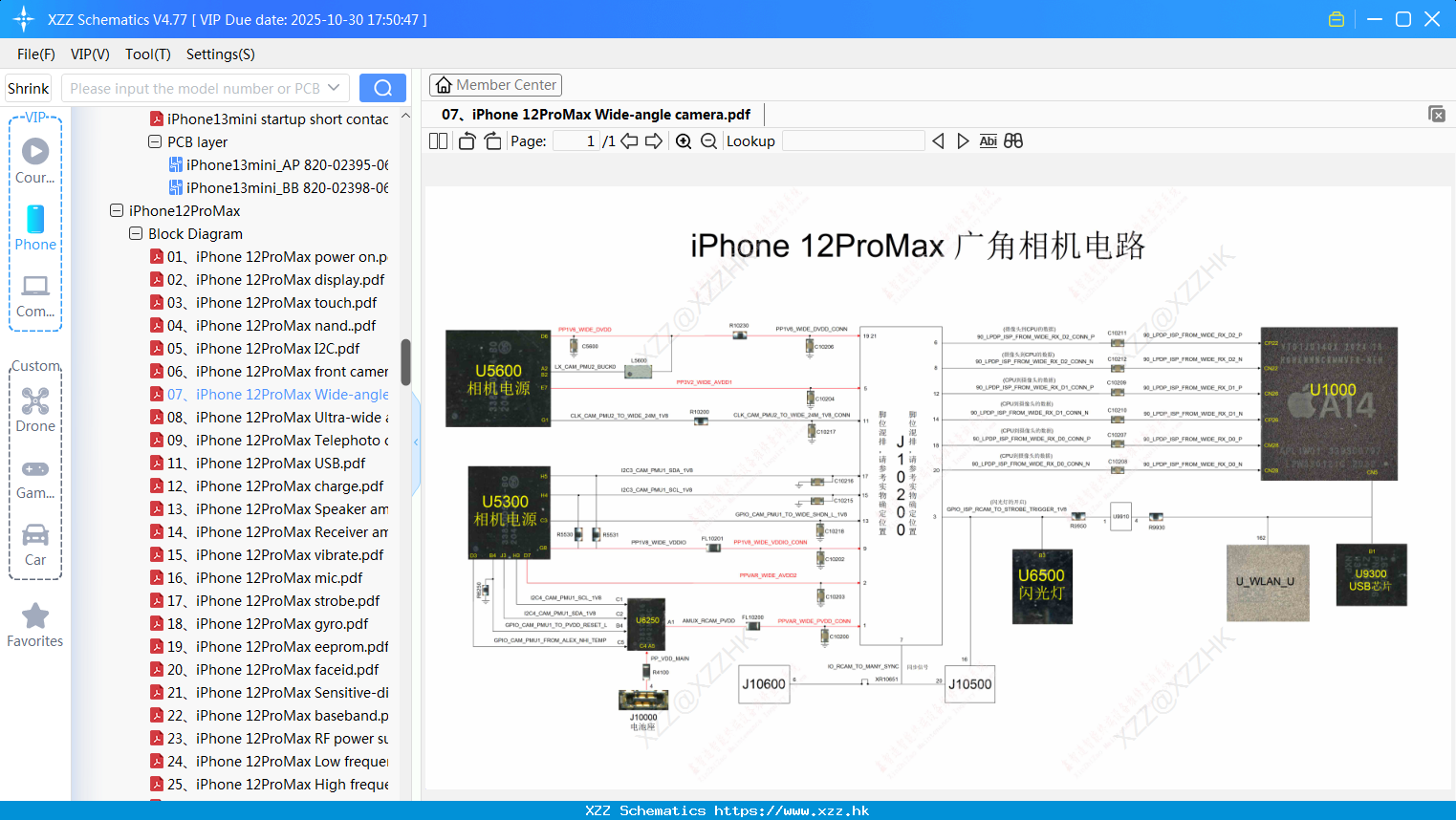Click the home icon in Member Center
1456x820 pixels.
pyautogui.click(x=444, y=85)
